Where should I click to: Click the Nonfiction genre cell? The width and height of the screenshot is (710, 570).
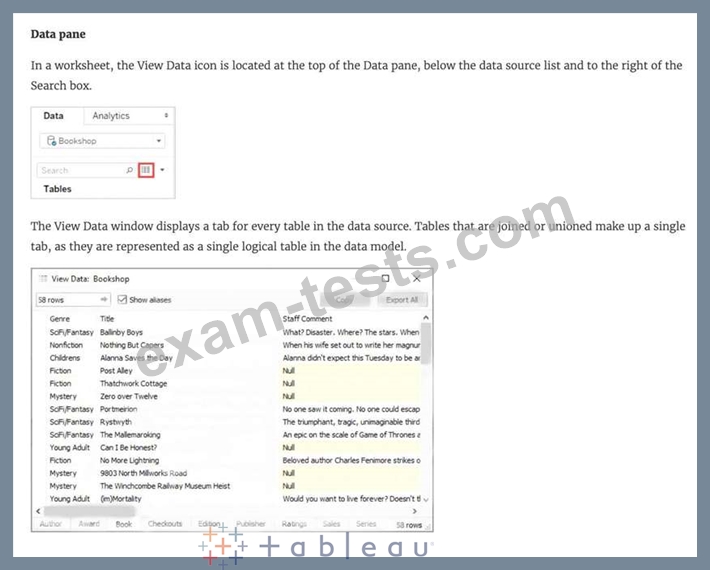[66, 345]
